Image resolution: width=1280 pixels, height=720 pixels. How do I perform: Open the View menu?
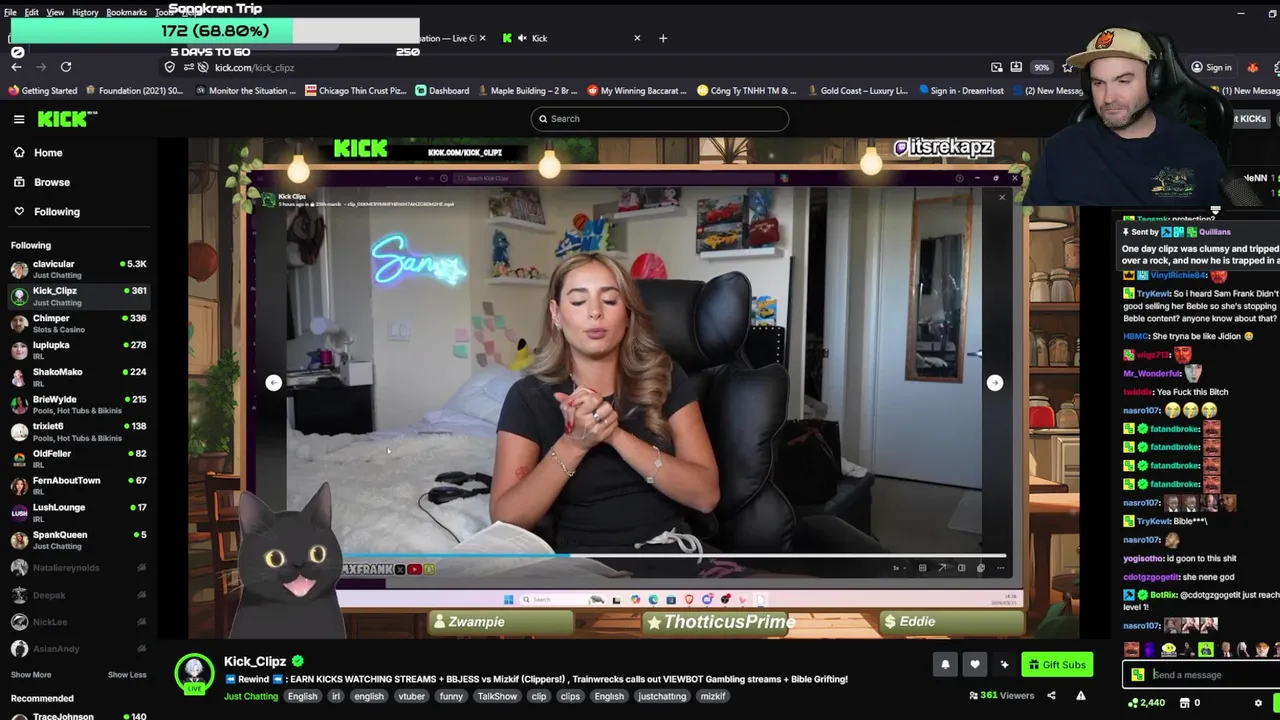55,12
